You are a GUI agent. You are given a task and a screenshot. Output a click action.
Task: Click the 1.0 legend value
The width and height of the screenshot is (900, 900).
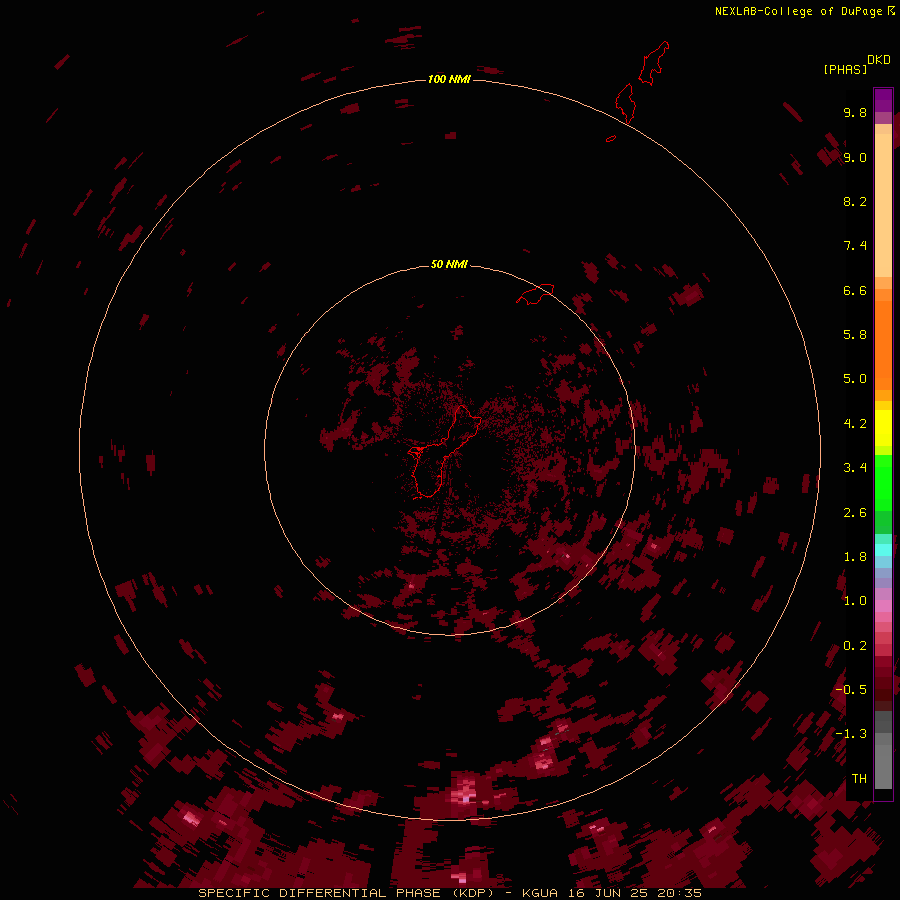pyautogui.click(x=855, y=601)
